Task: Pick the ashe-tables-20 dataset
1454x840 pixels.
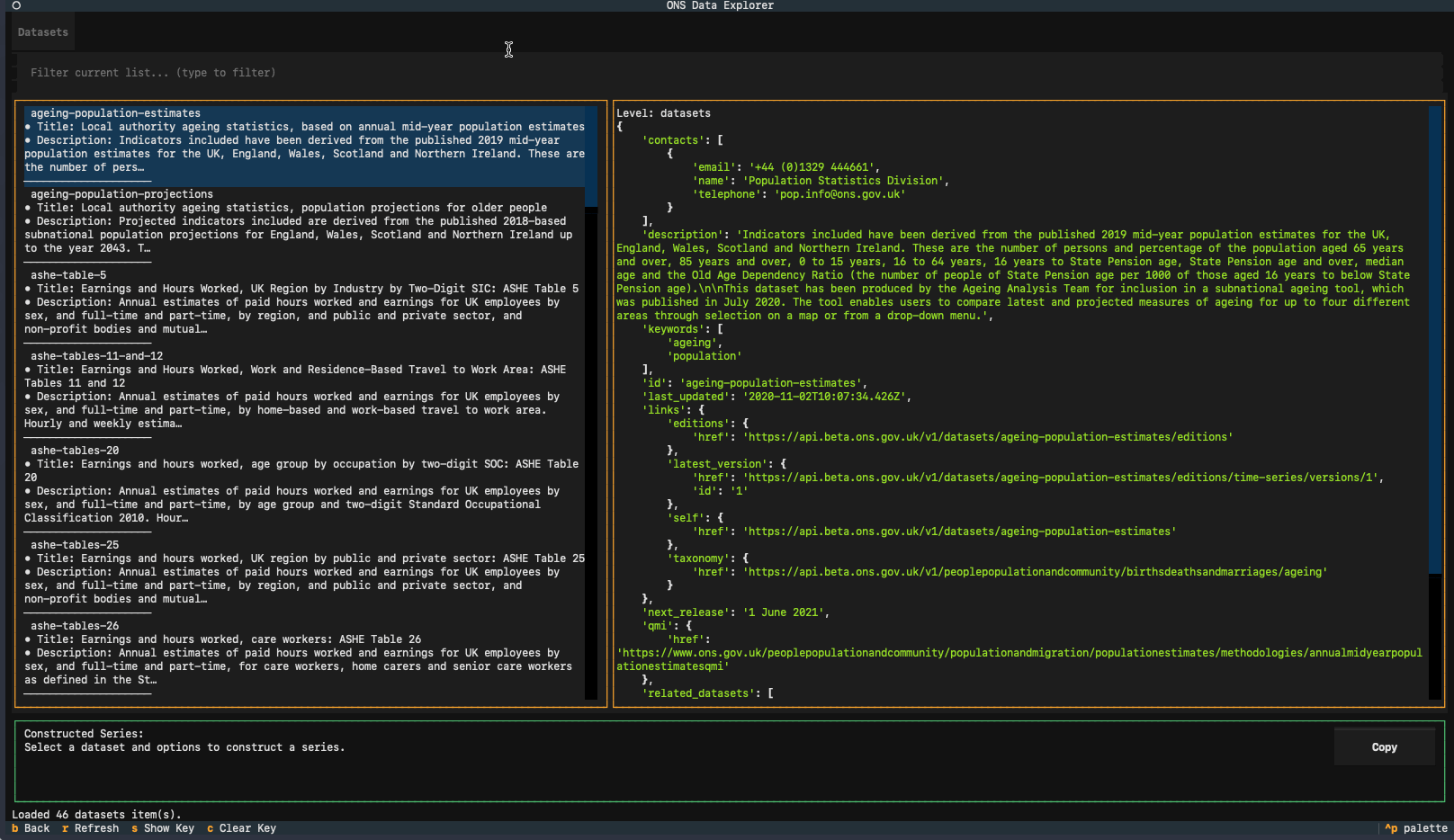Action: (x=305, y=491)
